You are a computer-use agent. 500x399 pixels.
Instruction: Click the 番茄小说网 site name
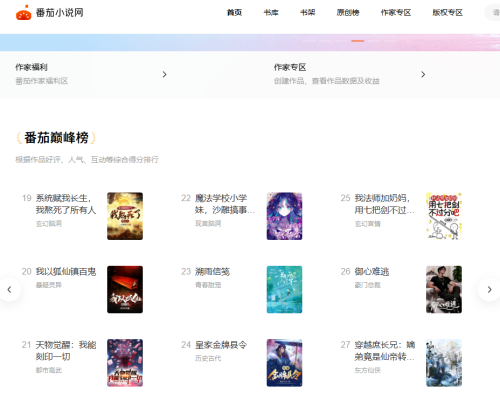click(60, 13)
